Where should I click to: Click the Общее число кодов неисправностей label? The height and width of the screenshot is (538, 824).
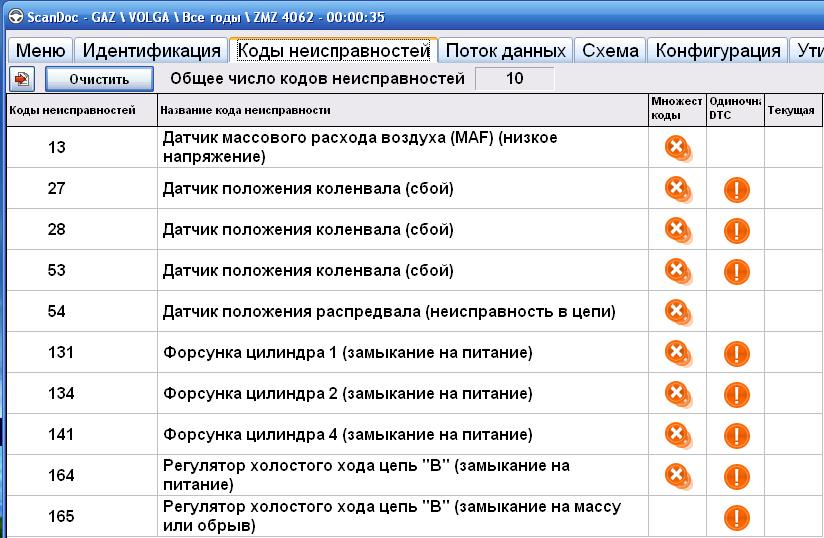pos(317,79)
